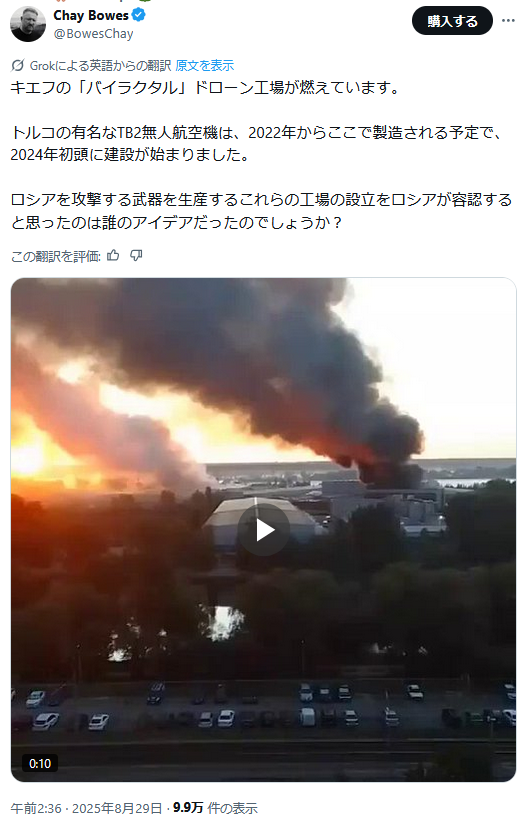This screenshot has height=823, width=528.
Task: Click the post timestamp 午前2:36 2025年8月29日
Action: point(86,808)
